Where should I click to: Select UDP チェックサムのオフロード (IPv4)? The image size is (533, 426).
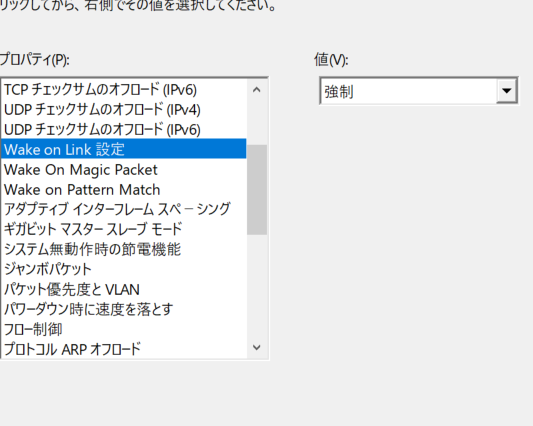[124, 110]
